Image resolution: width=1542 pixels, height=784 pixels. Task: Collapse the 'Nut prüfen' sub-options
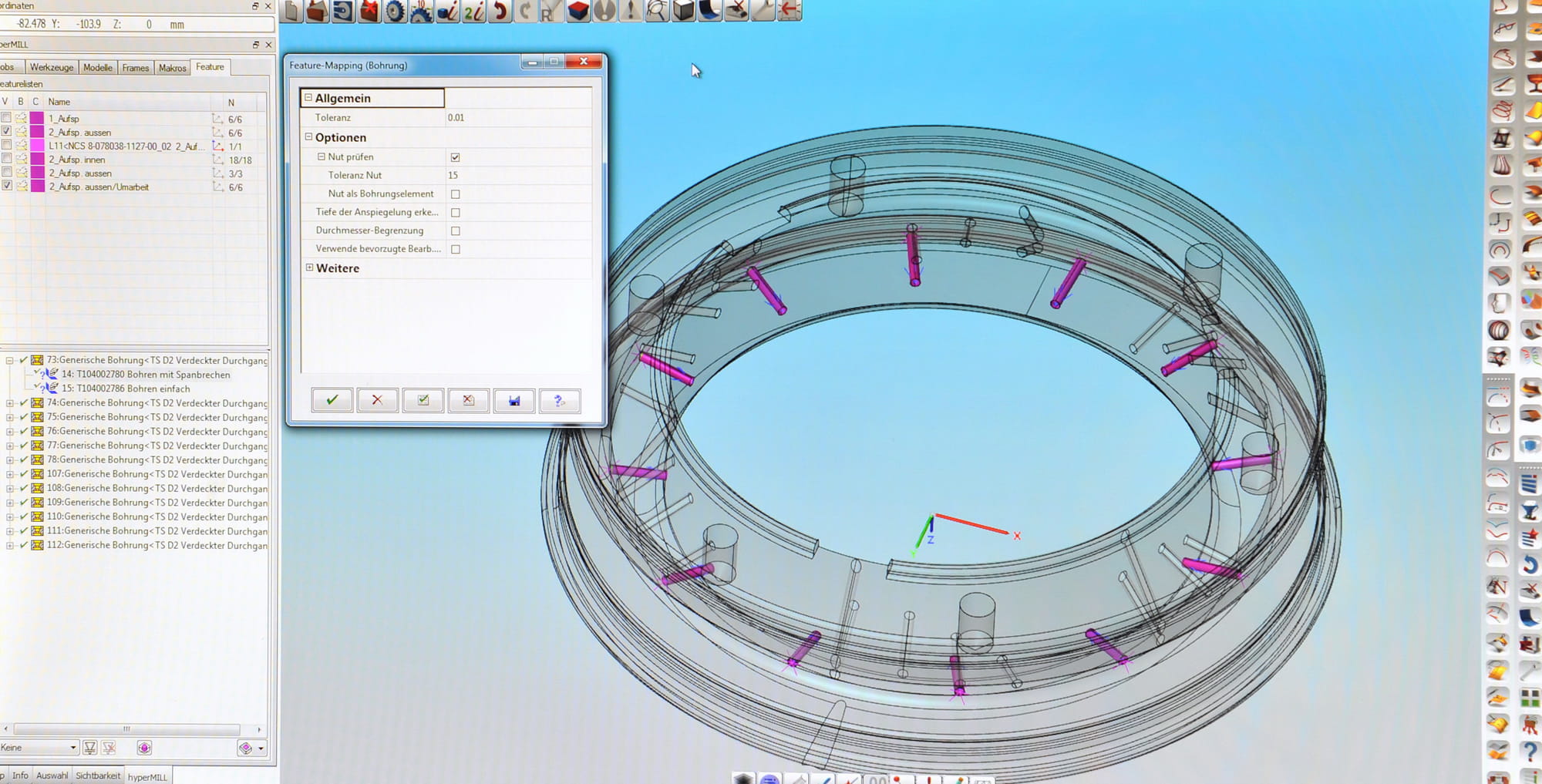coord(322,156)
